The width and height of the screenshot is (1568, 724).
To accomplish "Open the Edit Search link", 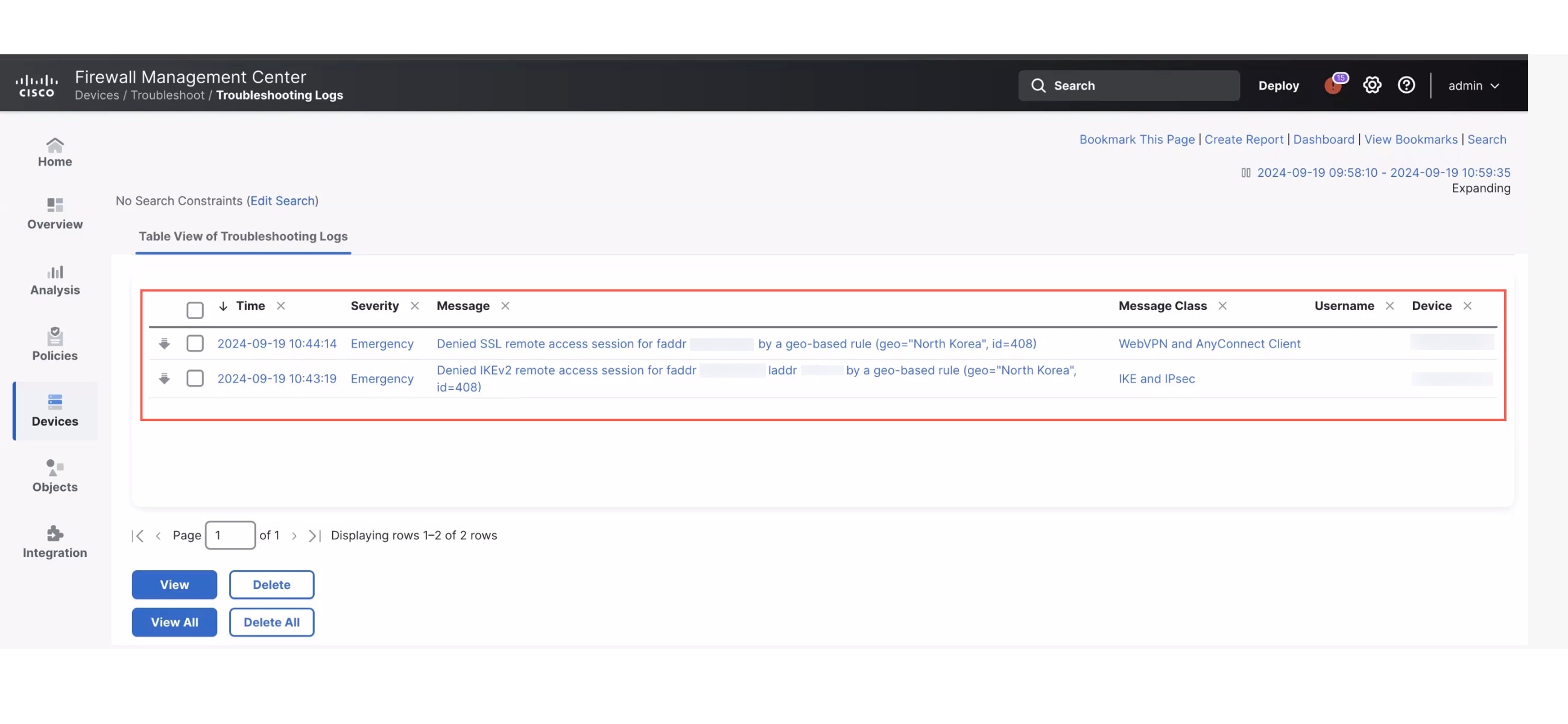I will 282,201.
